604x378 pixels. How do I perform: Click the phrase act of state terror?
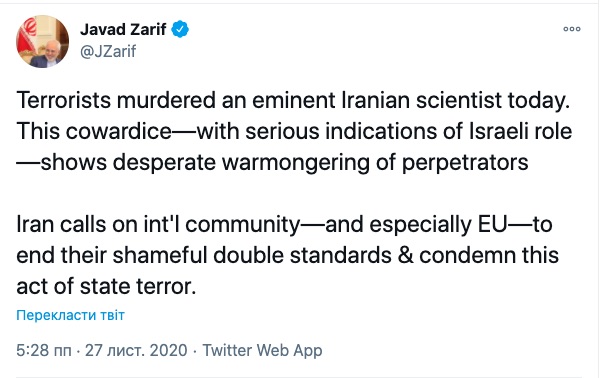106,287
